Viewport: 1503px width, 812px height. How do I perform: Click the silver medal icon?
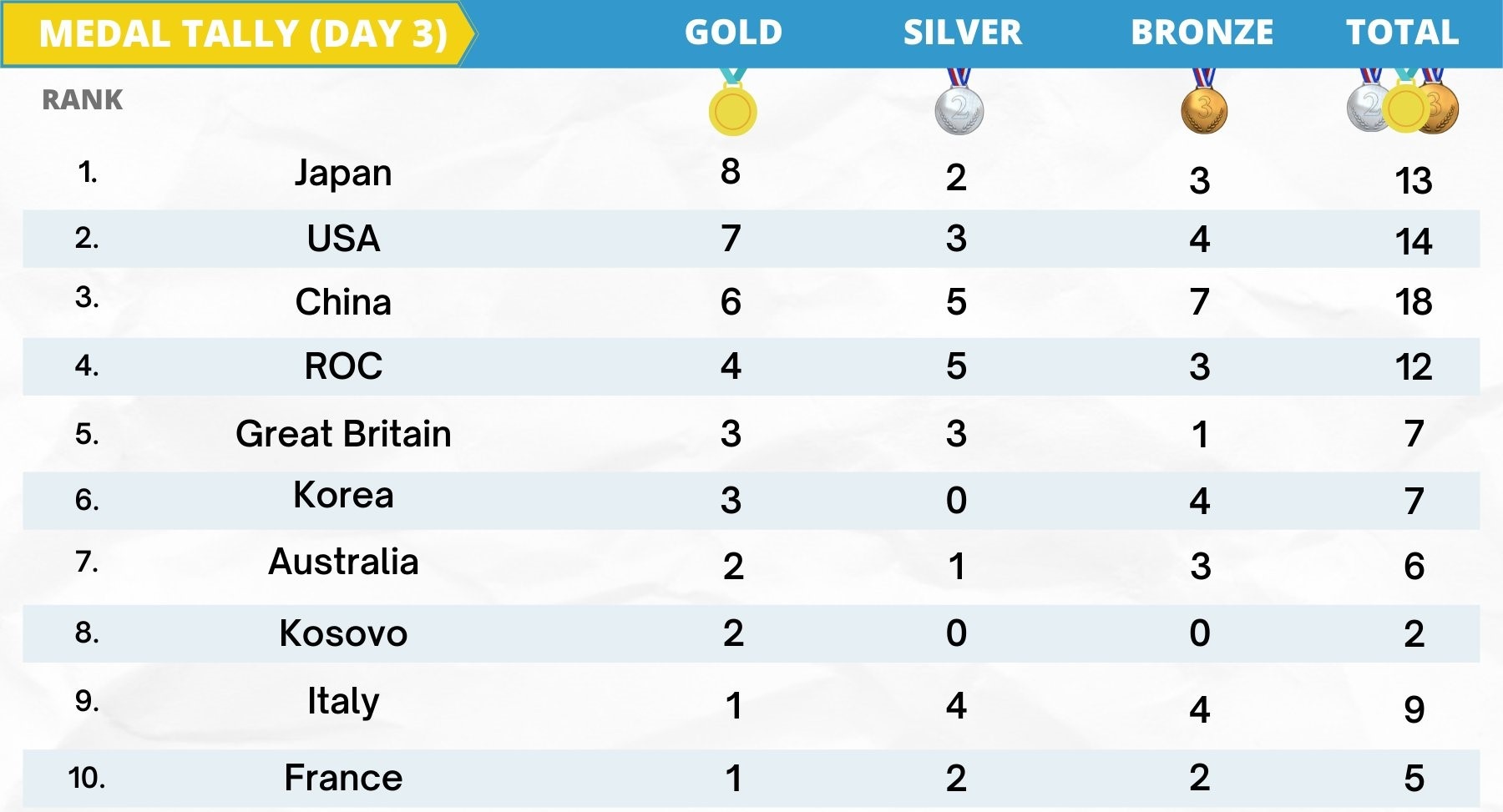(959, 108)
